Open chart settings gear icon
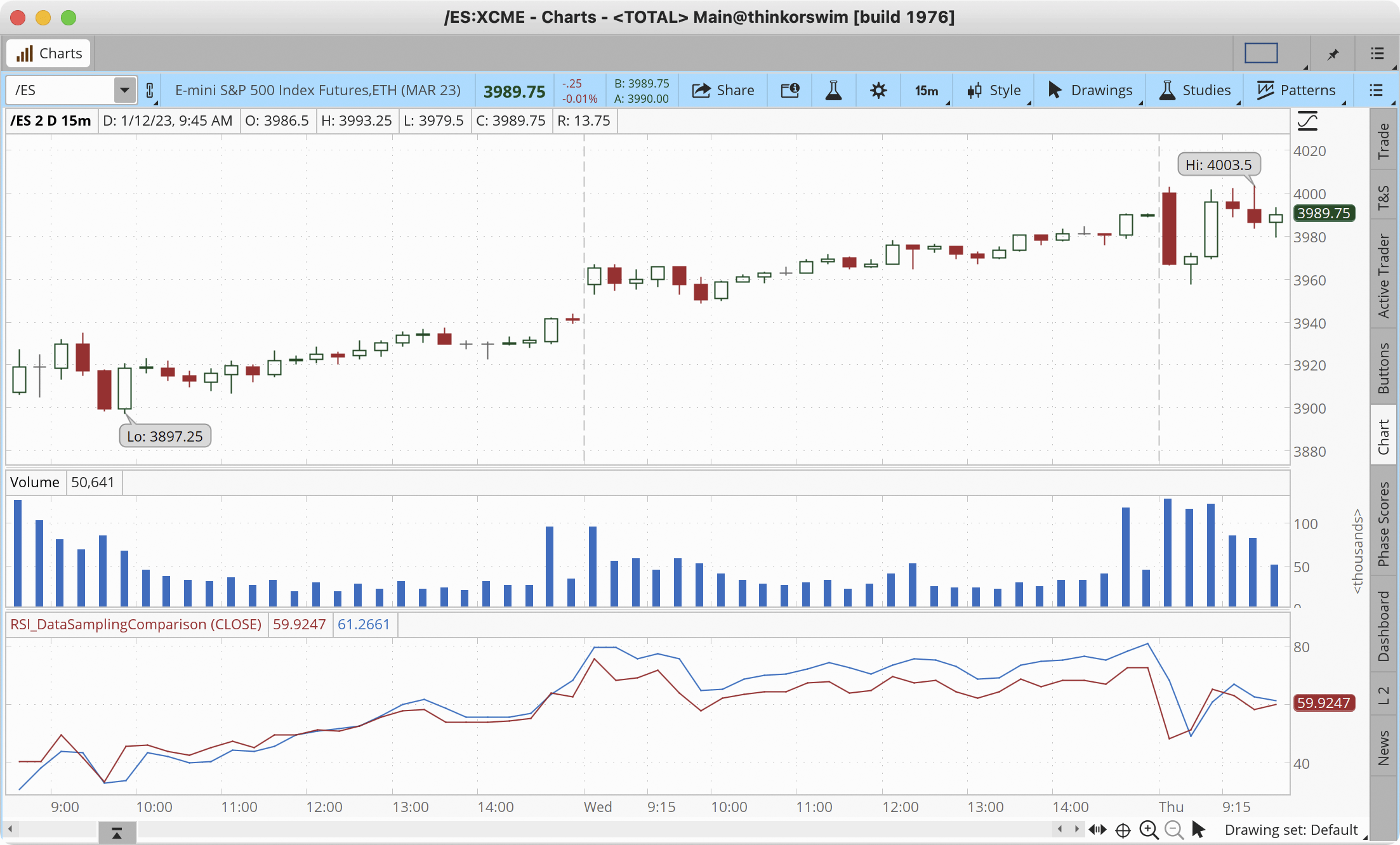 click(878, 90)
